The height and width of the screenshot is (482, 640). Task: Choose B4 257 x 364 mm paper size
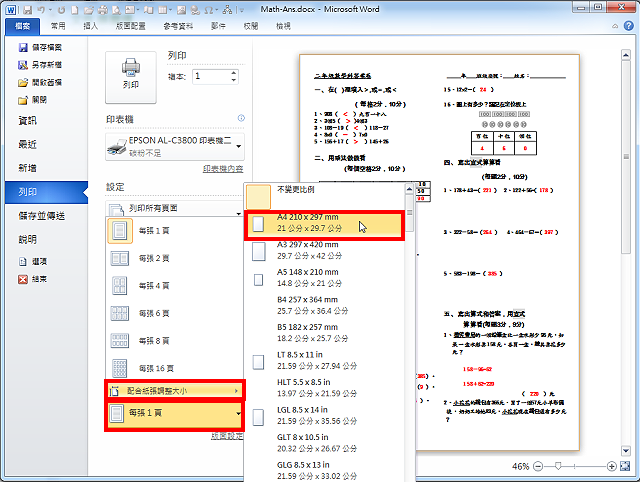pos(324,306)
